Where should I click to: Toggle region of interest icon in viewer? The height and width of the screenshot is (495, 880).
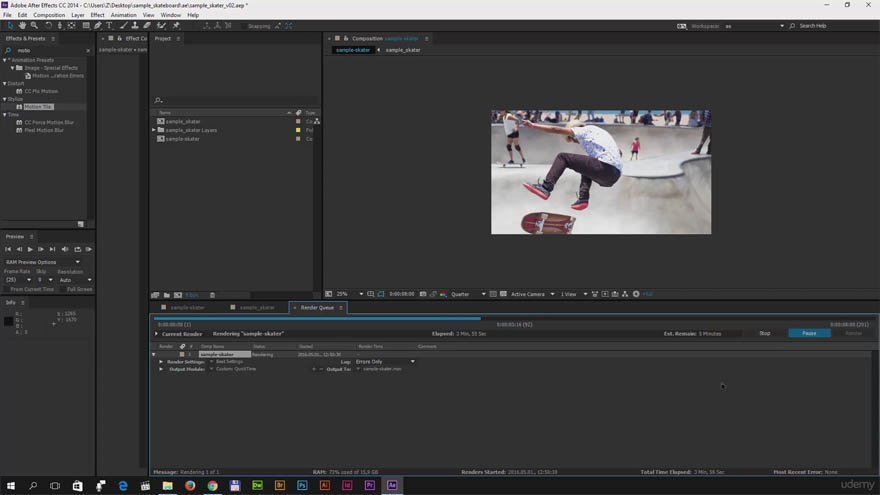[x=493, y=294]
